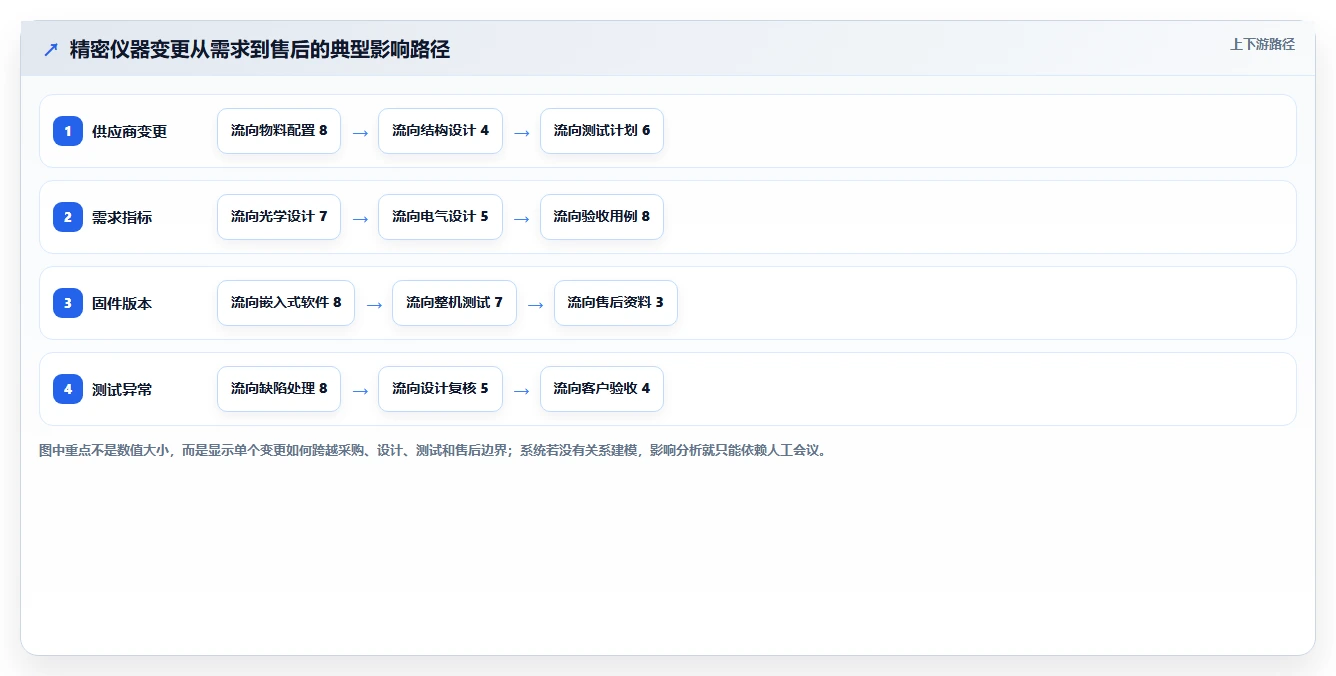Click the 供应商变更 row label

click(x=130, y=131)
